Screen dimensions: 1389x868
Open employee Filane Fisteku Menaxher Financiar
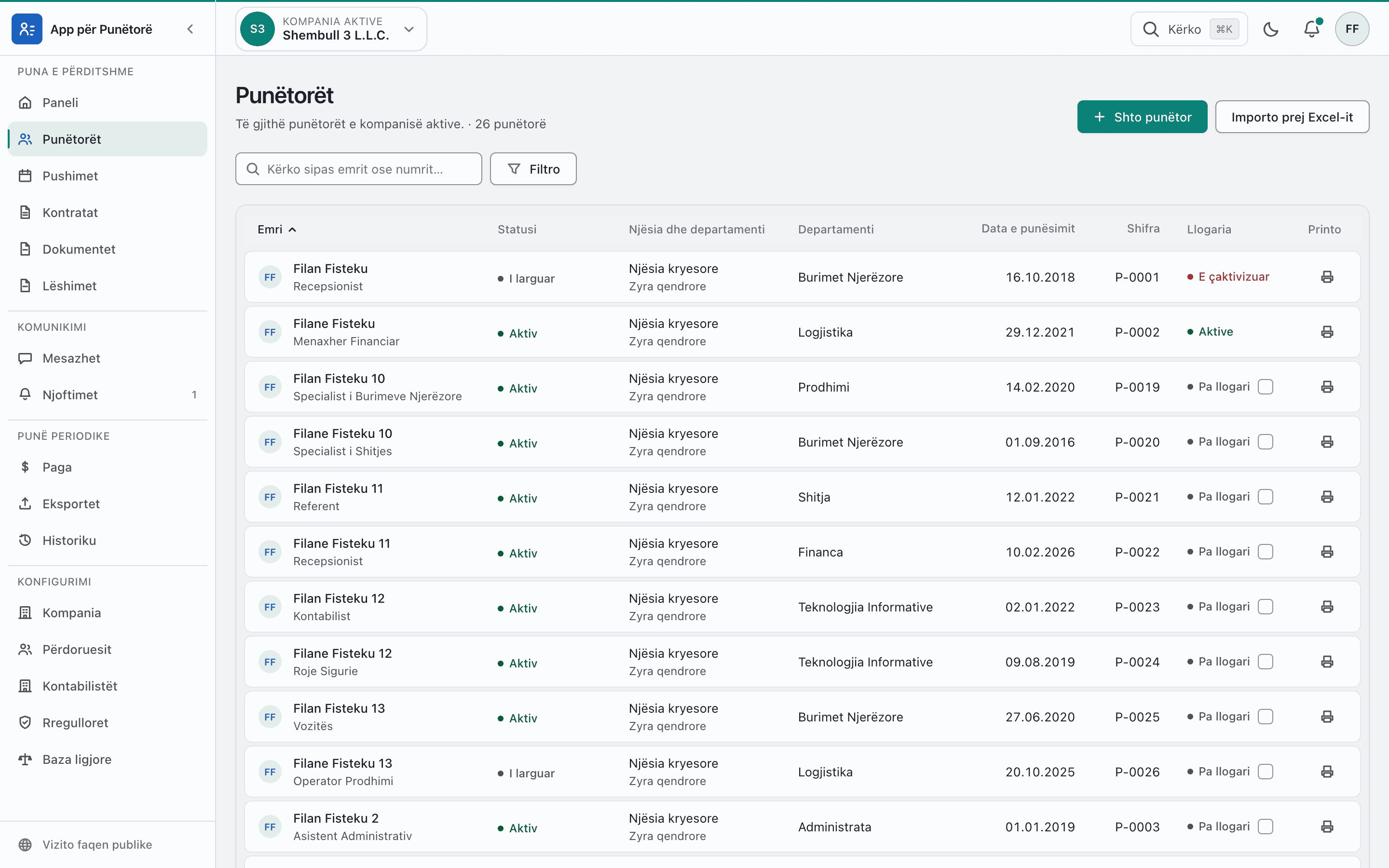(802, 332)
